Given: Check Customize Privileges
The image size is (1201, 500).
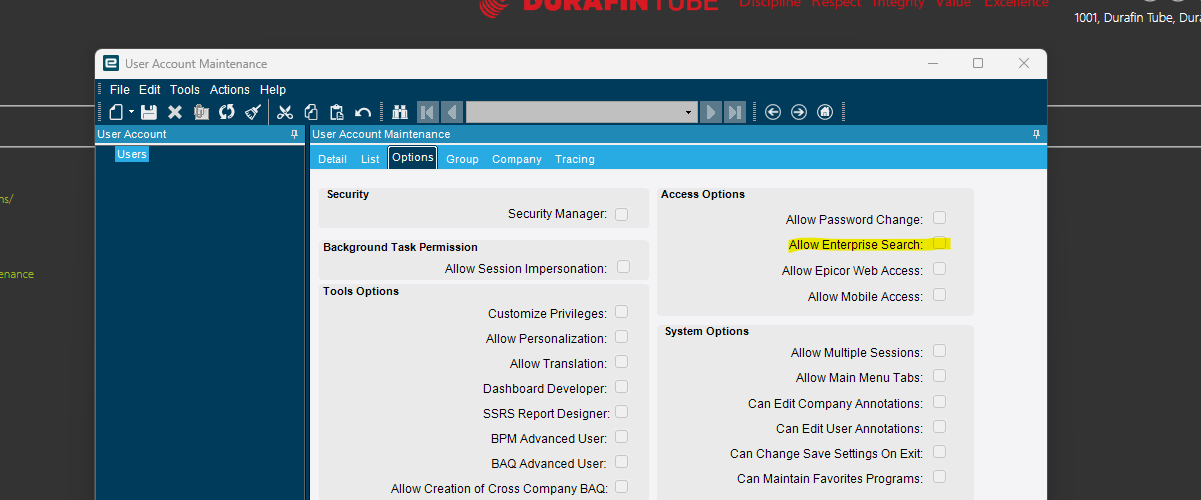Looking at the screenshot, I should point(622,312).
